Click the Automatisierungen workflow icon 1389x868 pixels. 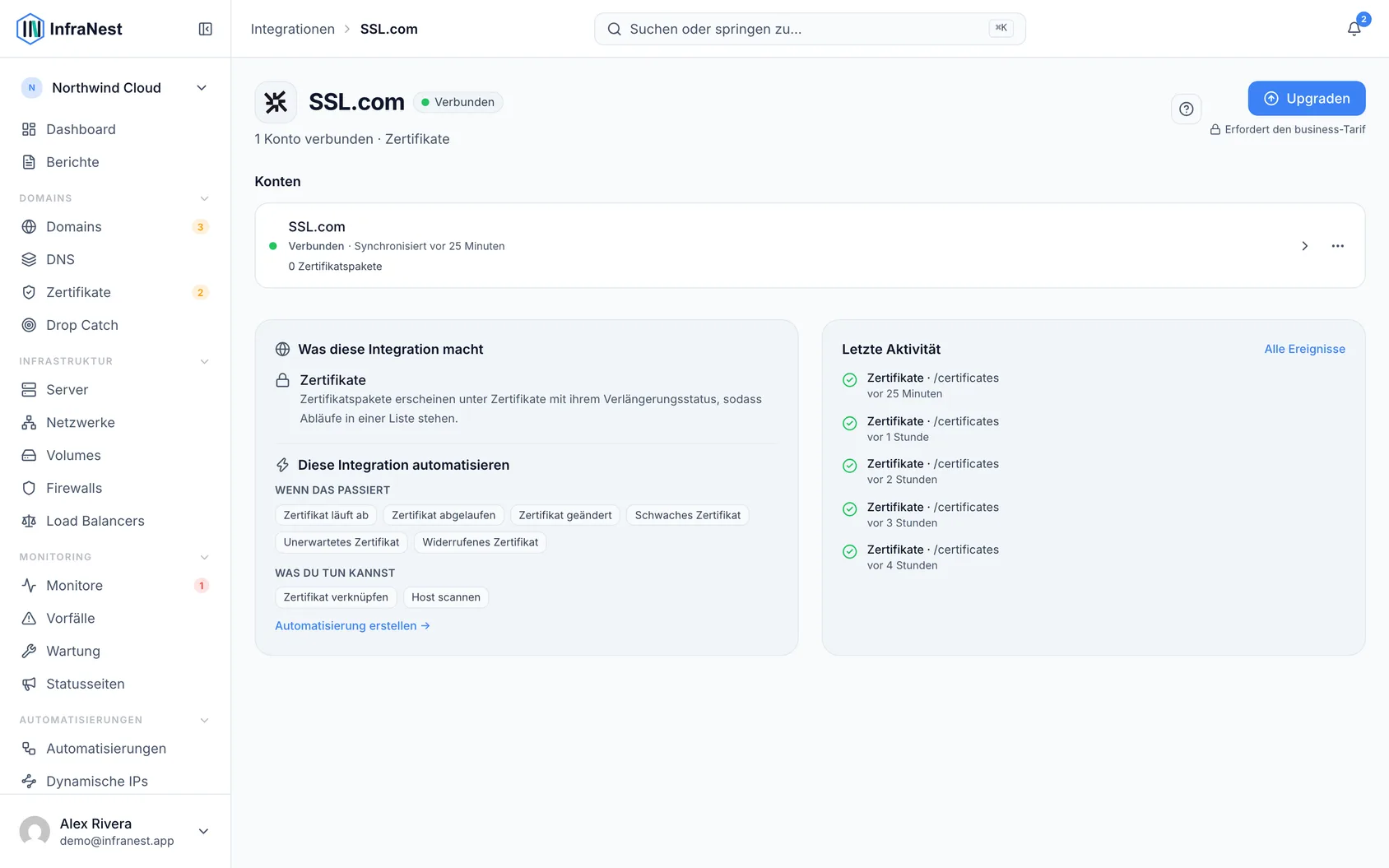tap(29, 748)
